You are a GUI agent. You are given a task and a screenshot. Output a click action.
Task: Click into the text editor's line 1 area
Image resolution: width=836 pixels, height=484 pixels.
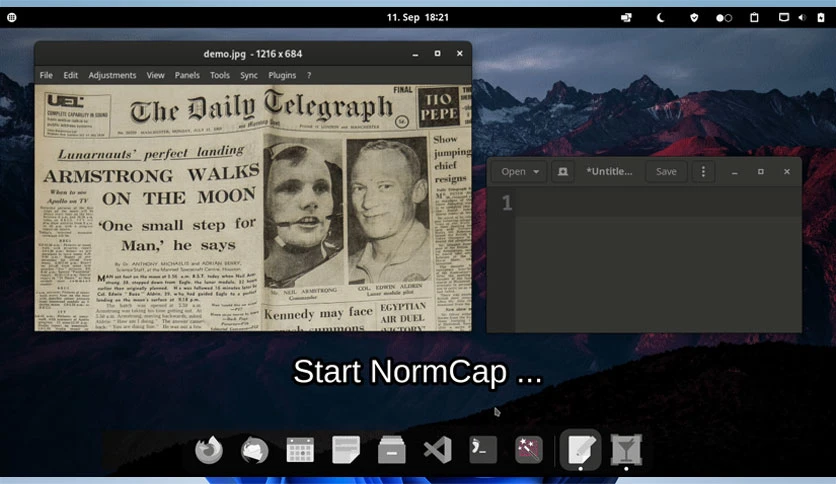tap(658, 203)
